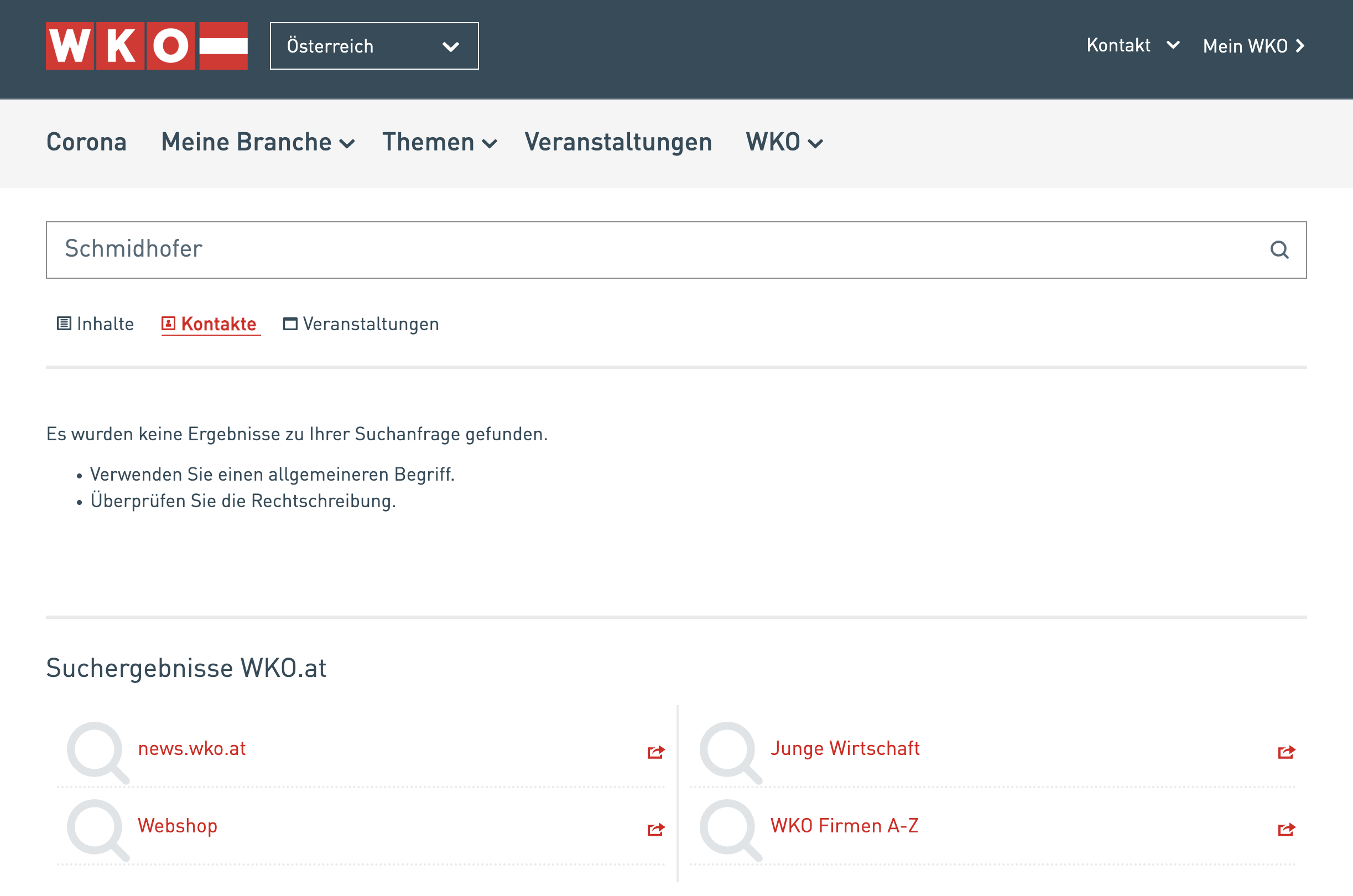Click the Inhalte list icon
The height and width of the screenshot is (896, 1353).
pyautogui.click(x=64, y=324)
